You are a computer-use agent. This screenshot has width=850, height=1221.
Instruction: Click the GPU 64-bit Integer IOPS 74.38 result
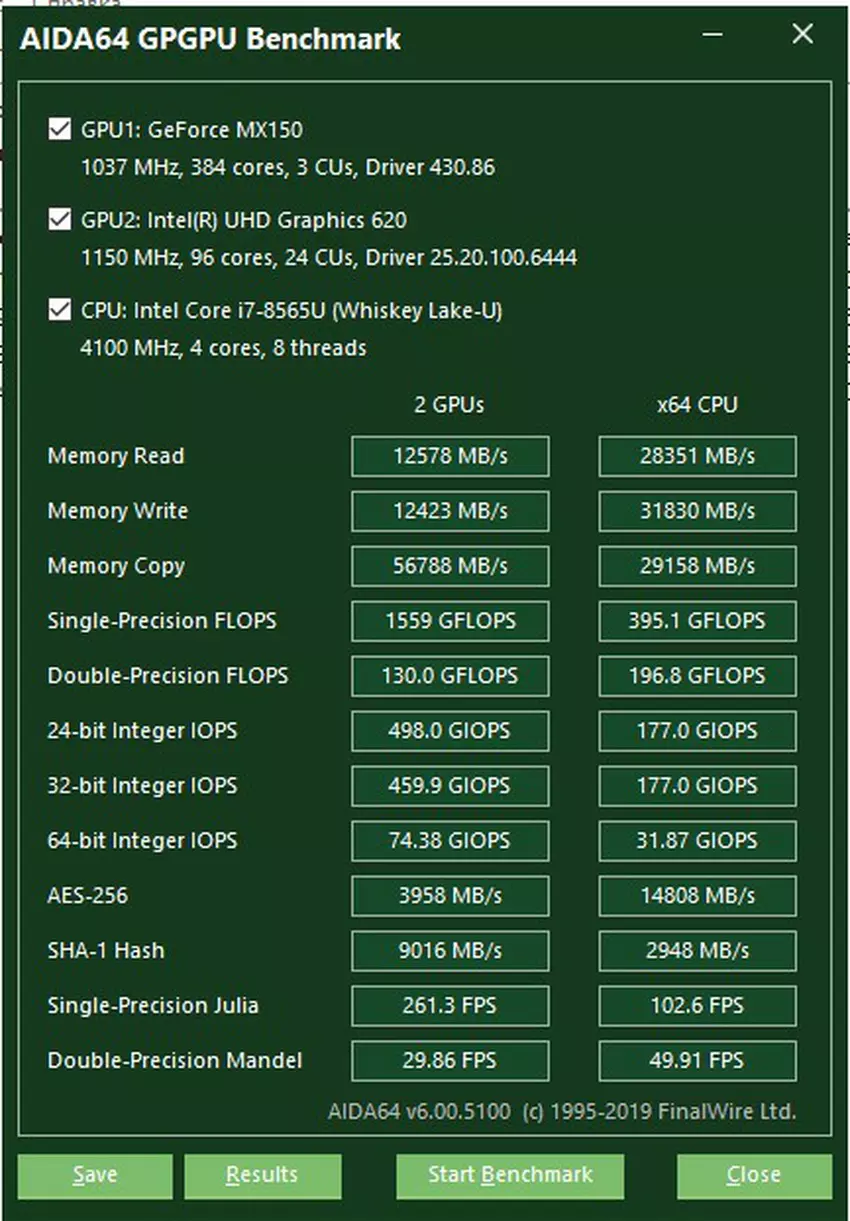[450, 841]
